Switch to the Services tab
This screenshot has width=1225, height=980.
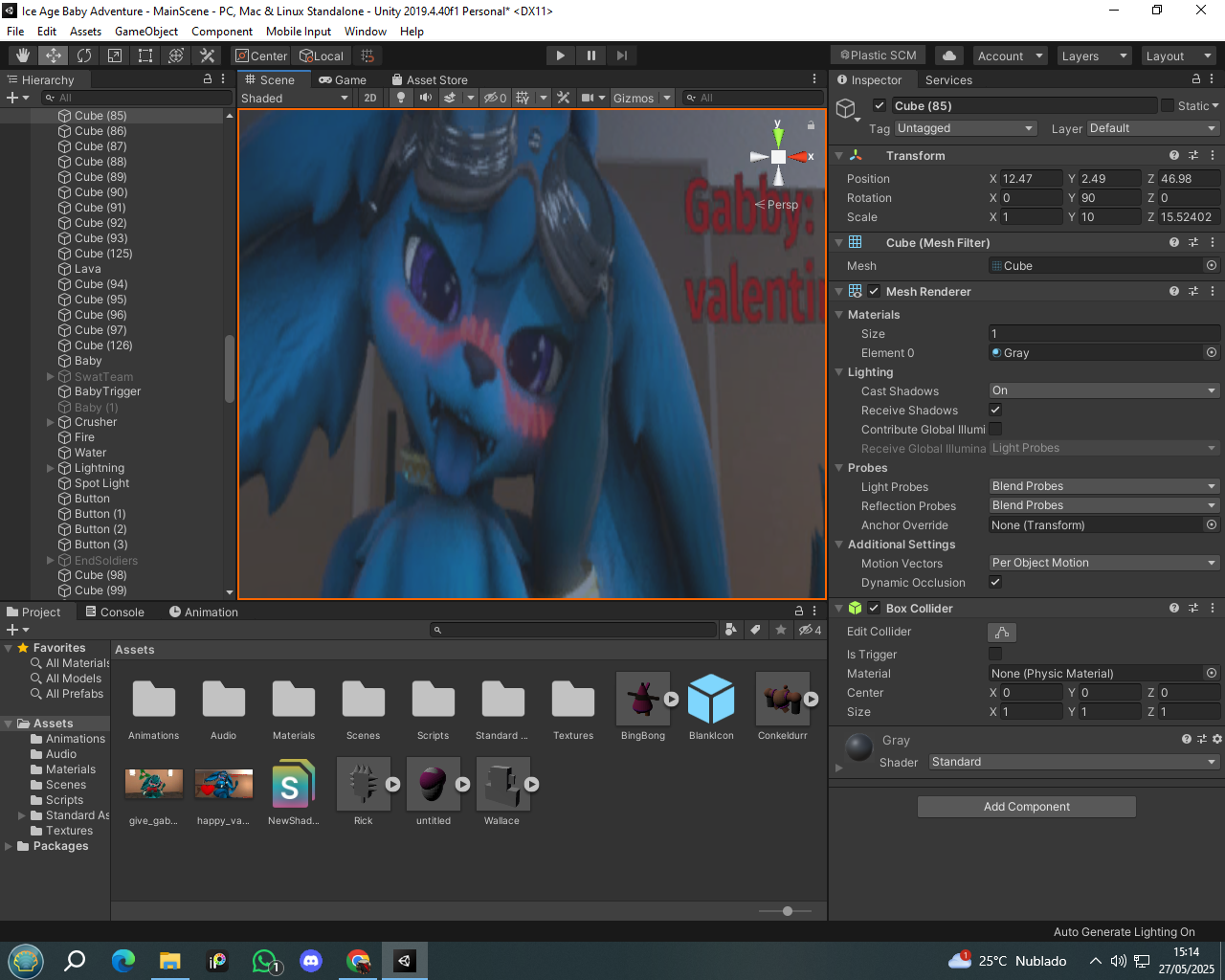click(948, 80)
